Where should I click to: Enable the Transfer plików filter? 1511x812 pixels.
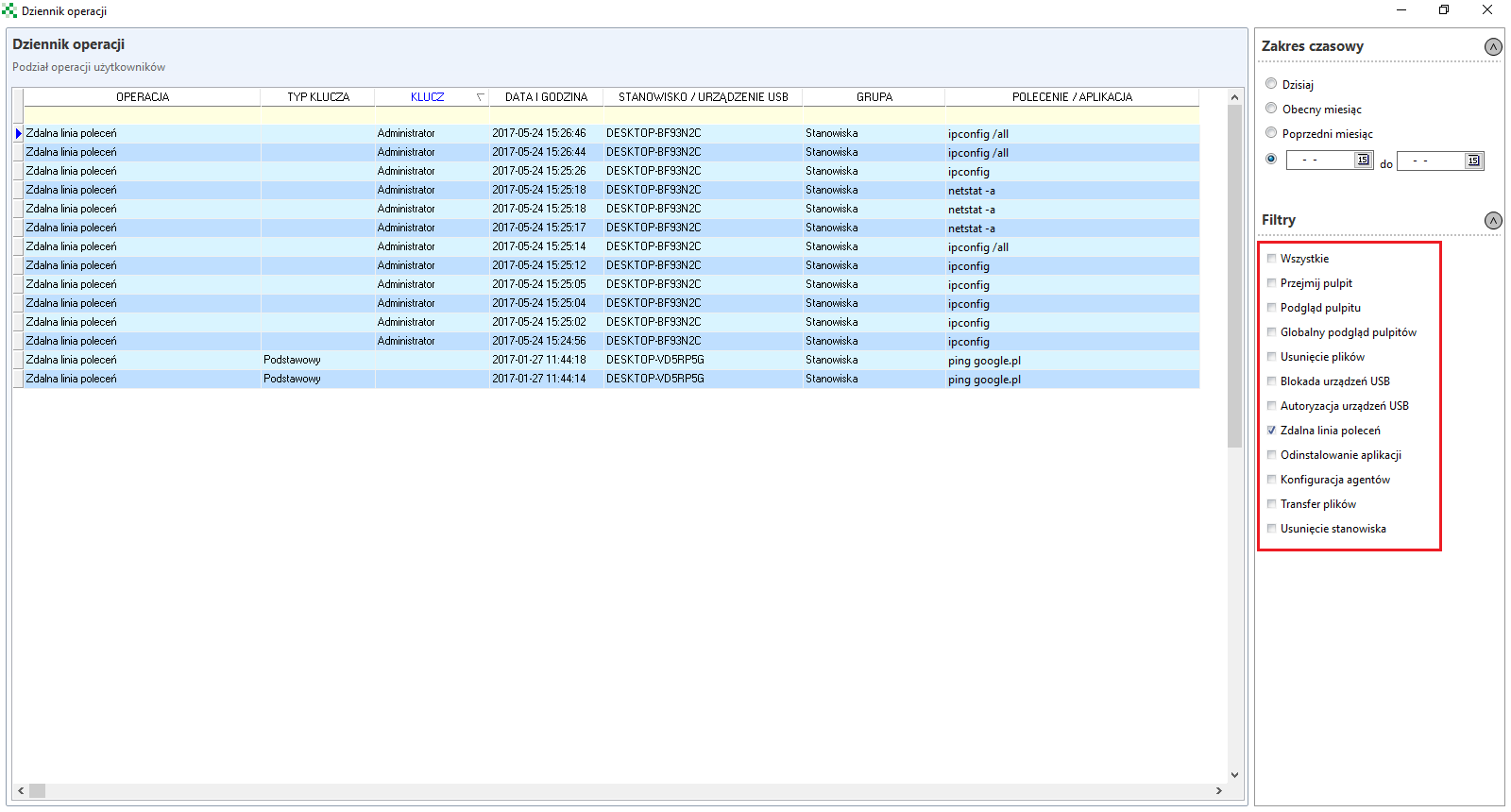(1272, 504)
